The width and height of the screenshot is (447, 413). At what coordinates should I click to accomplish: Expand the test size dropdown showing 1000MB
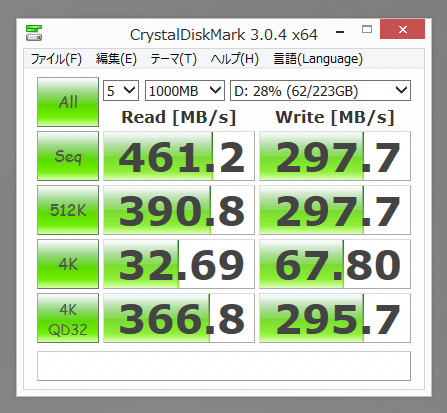pyautogui.click(x=185, y=91)
